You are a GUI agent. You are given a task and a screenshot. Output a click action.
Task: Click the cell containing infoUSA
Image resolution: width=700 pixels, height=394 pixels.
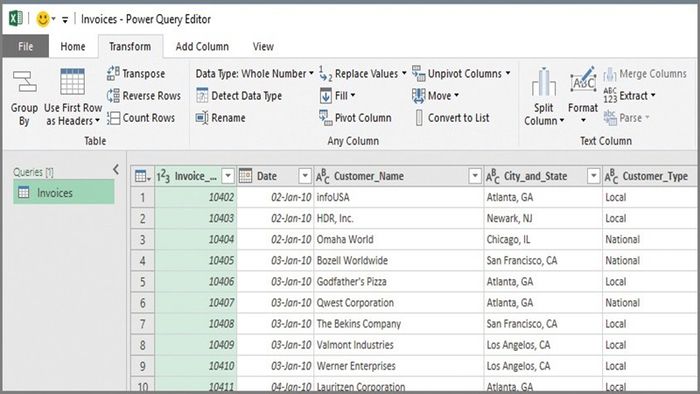point(399,197)
